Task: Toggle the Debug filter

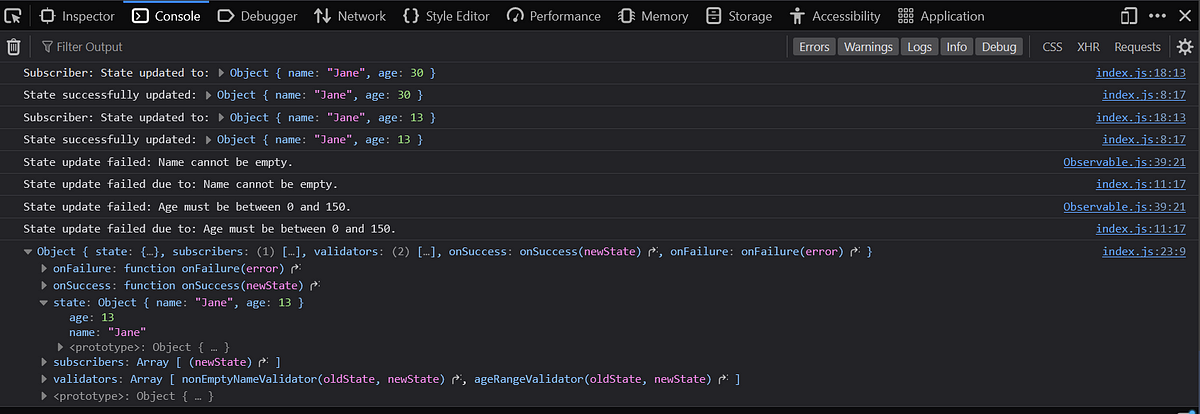Action: (998, 47)
